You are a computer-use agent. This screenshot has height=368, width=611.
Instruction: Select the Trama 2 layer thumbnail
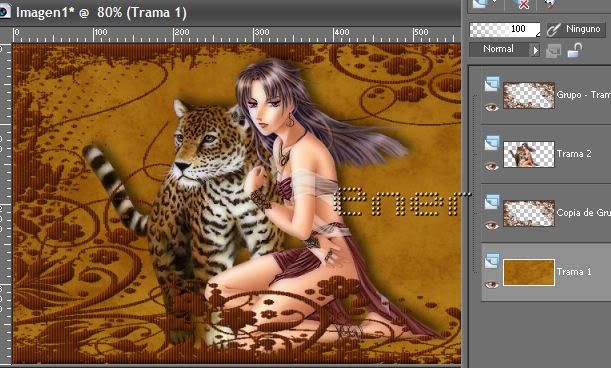coord(529,154)
